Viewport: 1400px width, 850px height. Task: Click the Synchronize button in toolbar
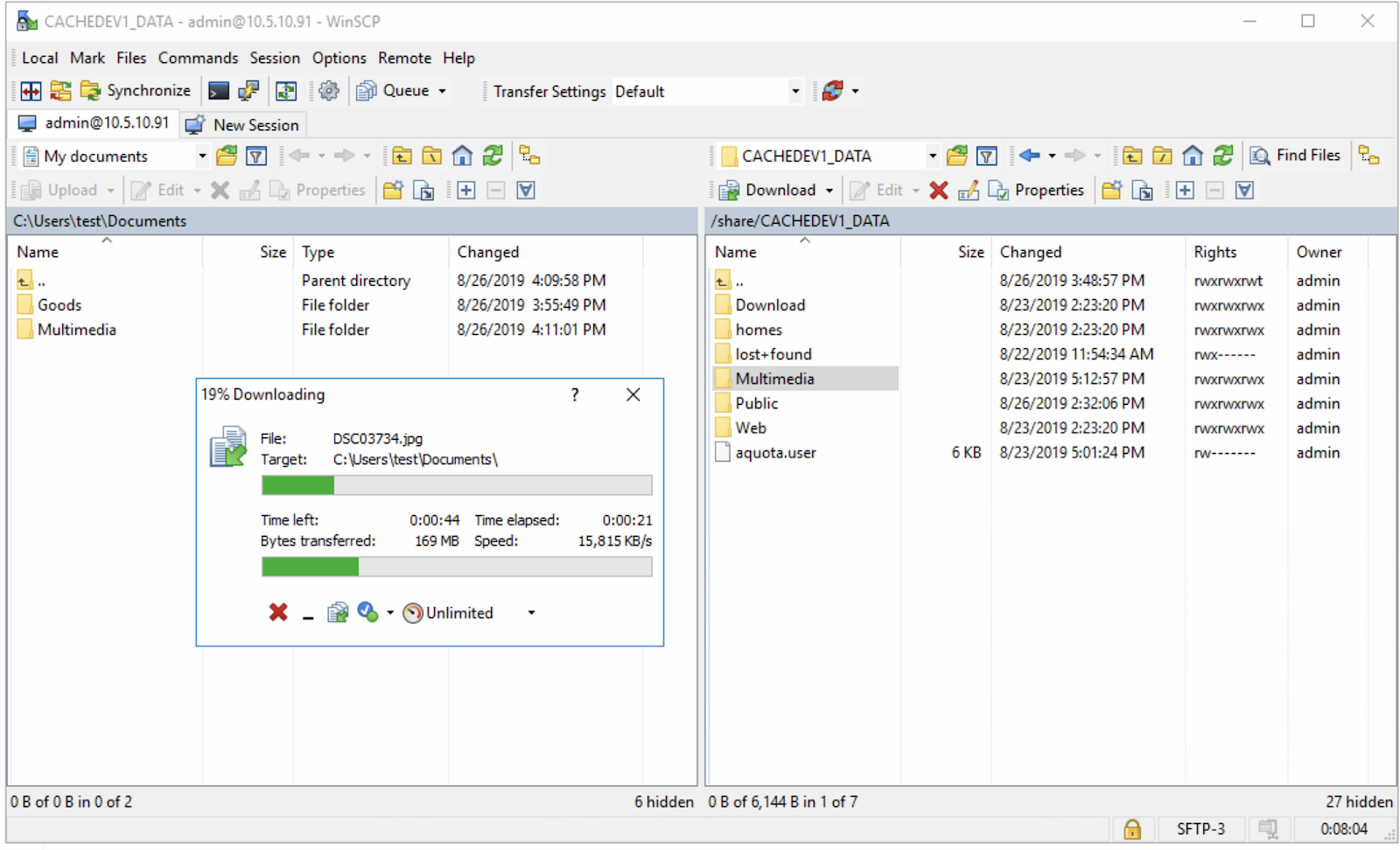135,91
